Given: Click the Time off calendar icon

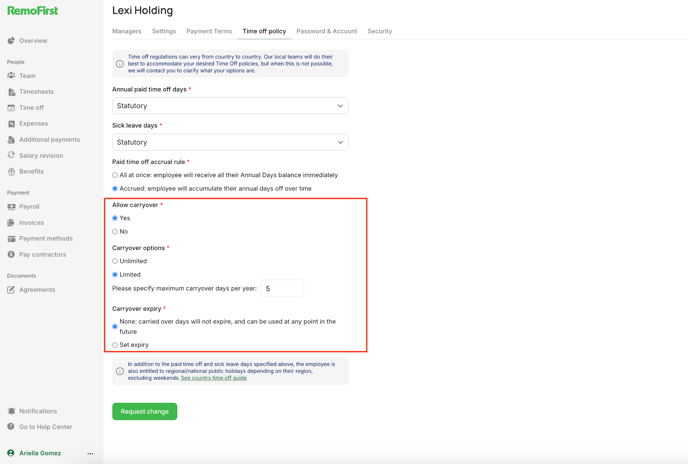Looking at the screenshot, I should [x=11, y=108].
